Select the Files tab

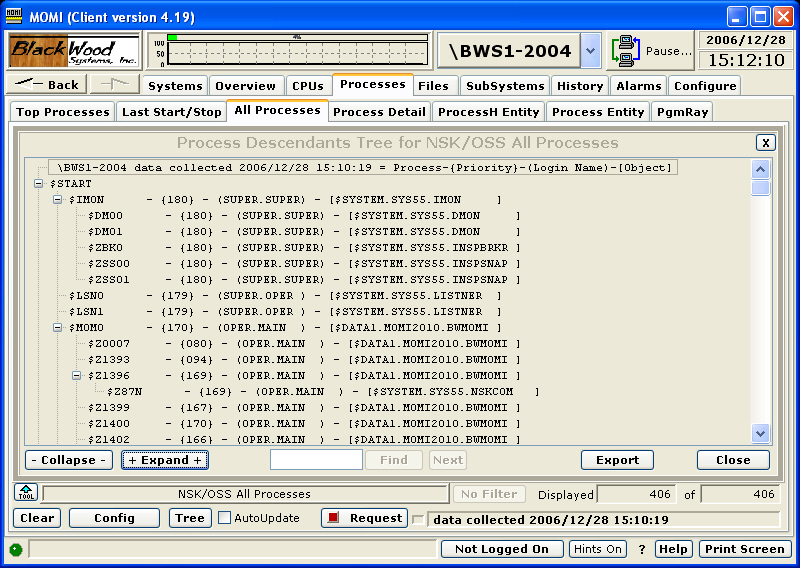434,86
